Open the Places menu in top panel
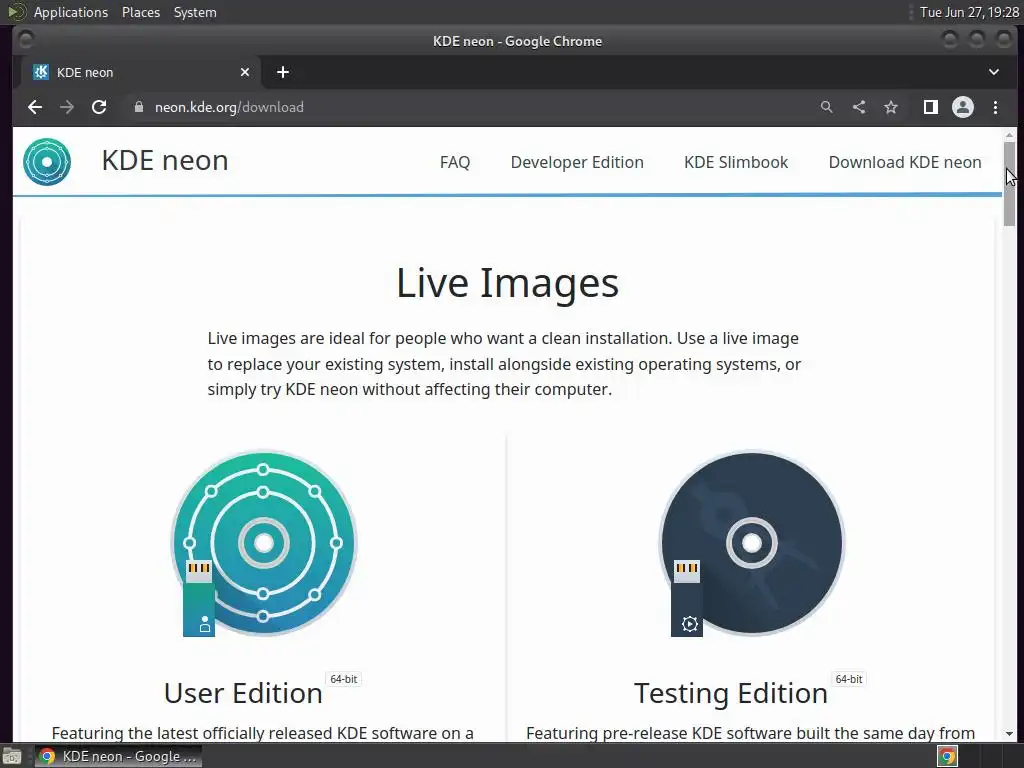The height and width of the screenshot is (768, 1024). coord(141,12)
